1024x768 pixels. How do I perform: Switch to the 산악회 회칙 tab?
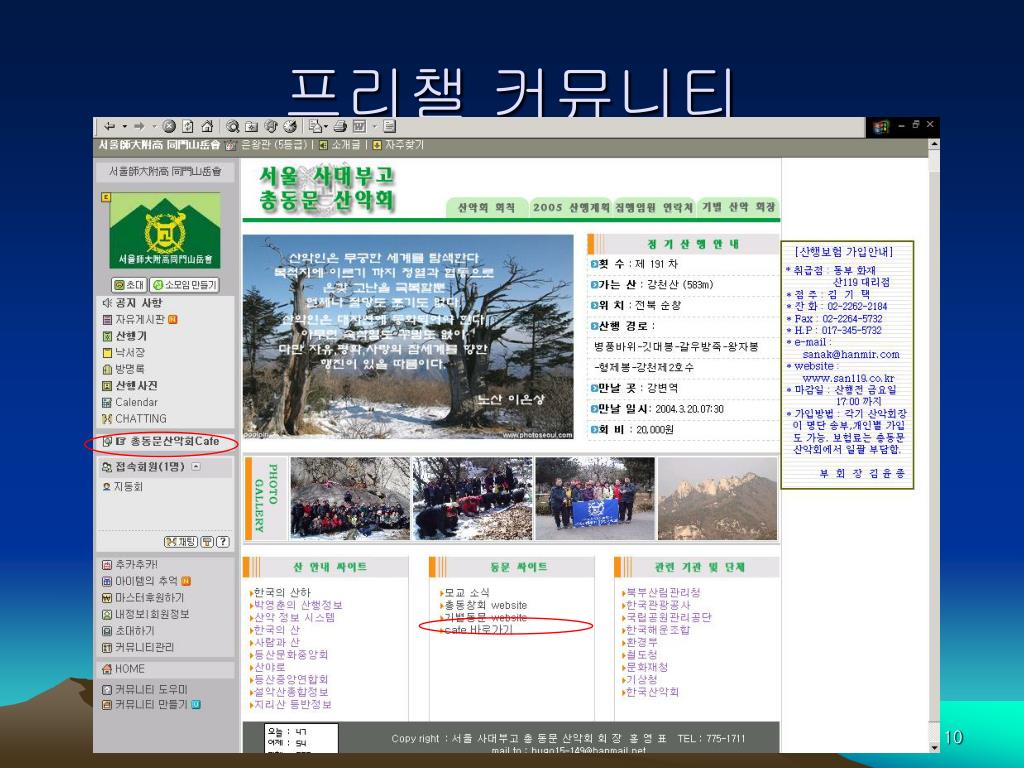coord(487,207)
